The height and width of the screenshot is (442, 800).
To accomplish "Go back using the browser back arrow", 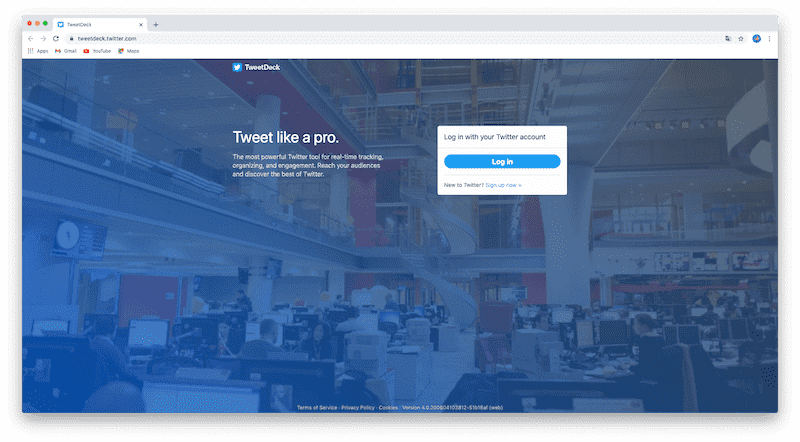I will point(30,38).
